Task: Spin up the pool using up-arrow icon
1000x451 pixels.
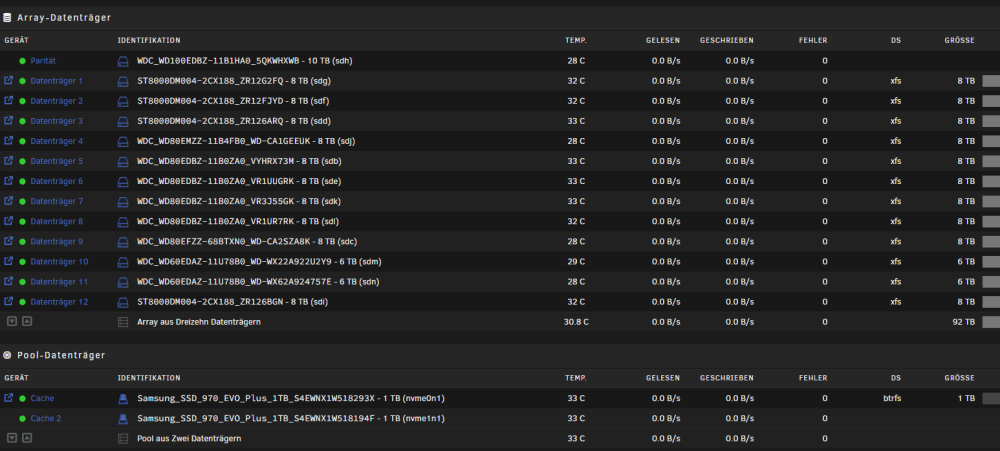Action: click(x=27, y=438)
